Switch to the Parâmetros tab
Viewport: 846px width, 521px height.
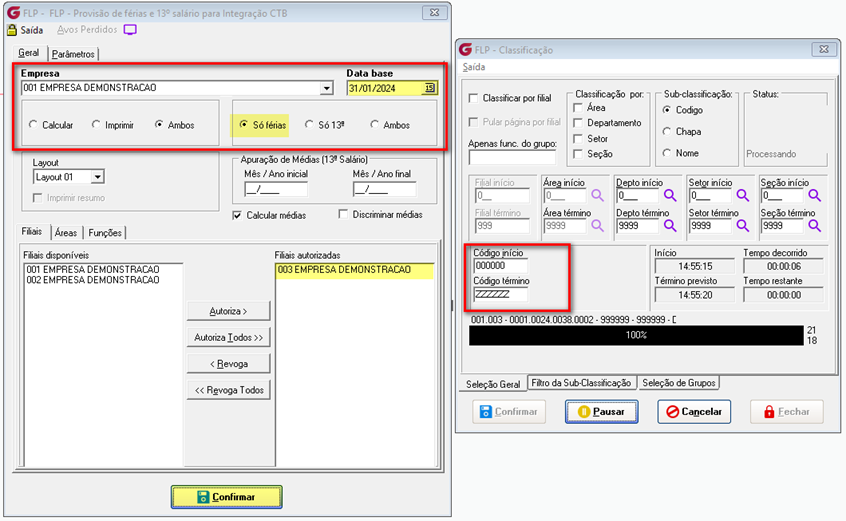pos(73,54)
